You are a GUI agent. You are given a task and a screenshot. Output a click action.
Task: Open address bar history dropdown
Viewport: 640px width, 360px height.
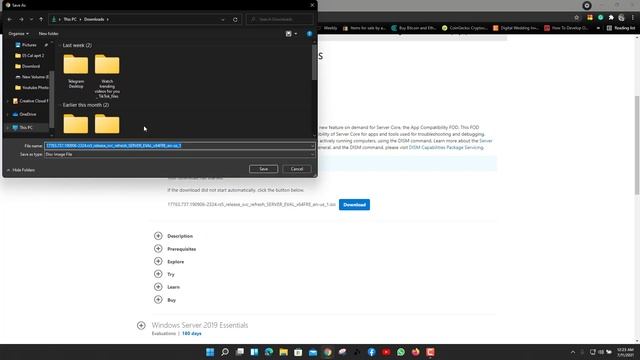click(223, 20)
